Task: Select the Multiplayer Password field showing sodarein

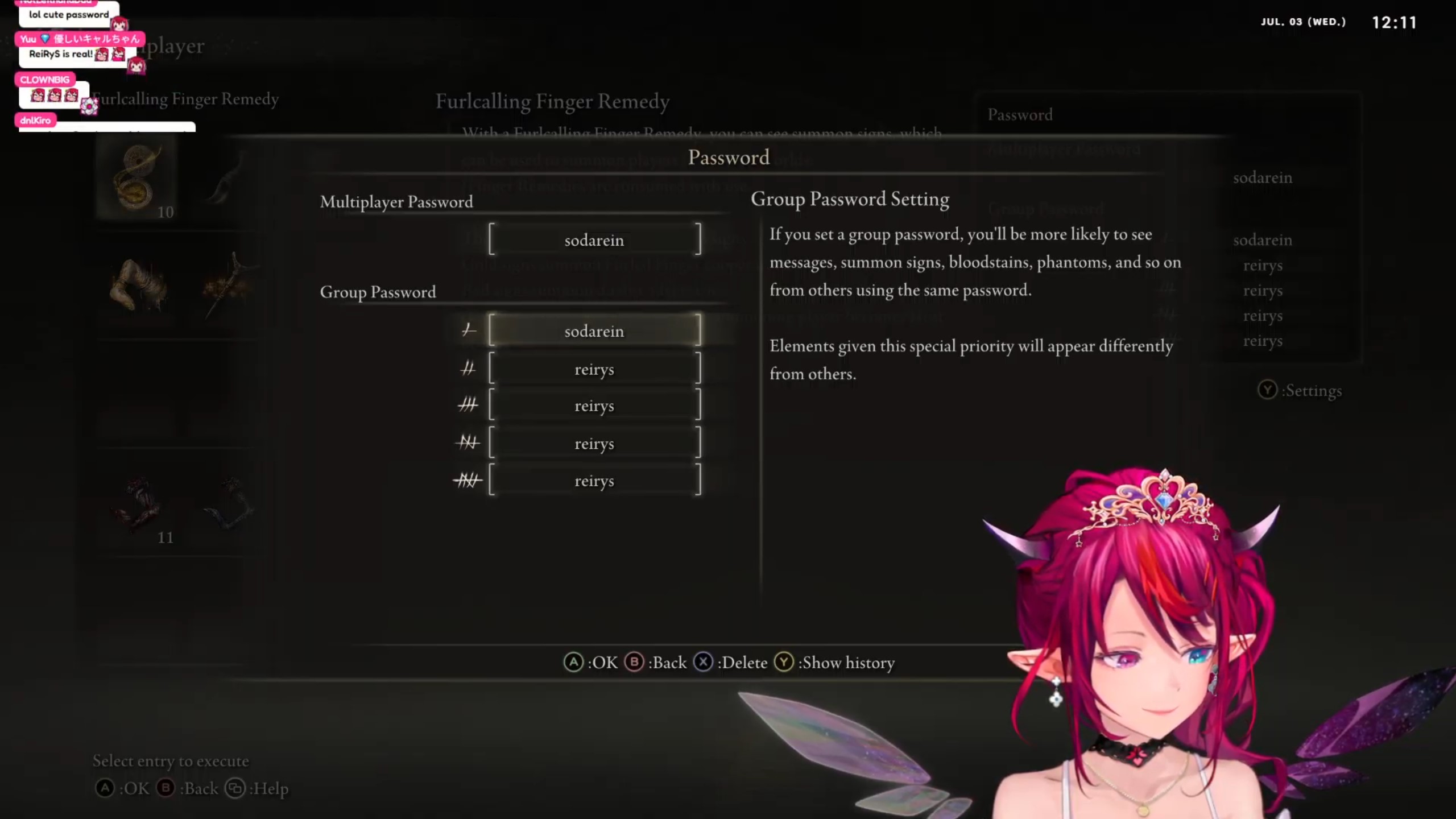Action: tap(594, 239)
